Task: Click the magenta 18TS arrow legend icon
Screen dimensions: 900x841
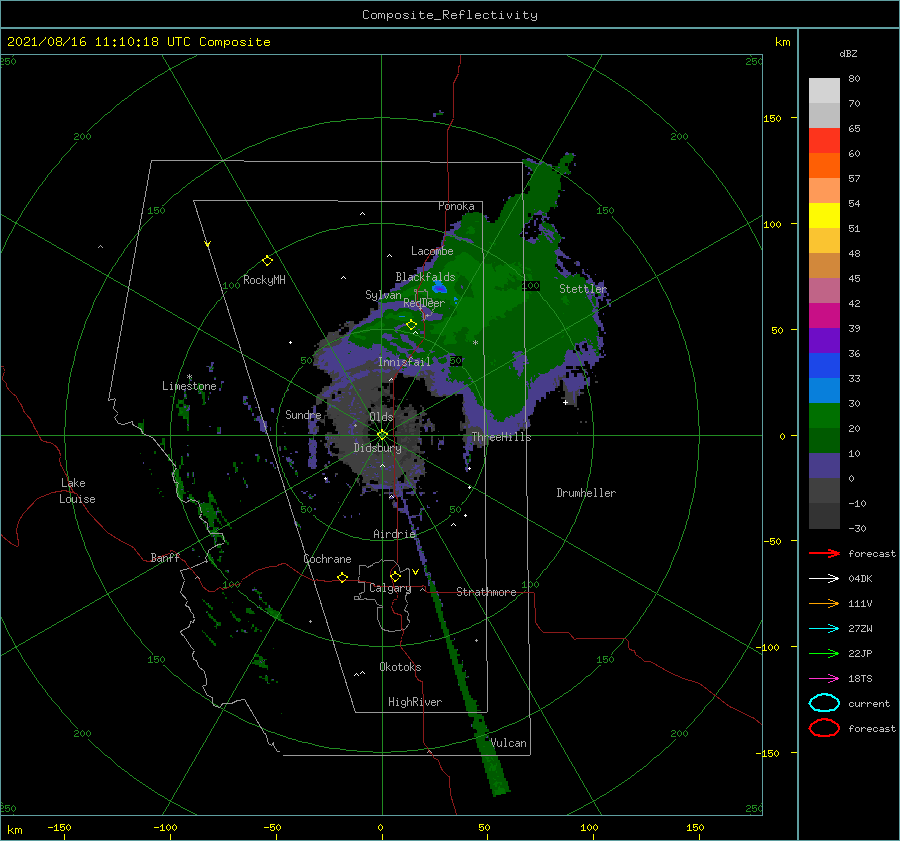Action: (824, 678)
